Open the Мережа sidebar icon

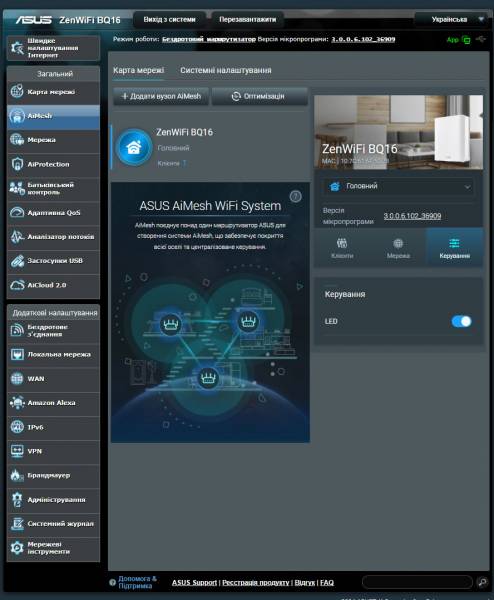pos(17,140)
